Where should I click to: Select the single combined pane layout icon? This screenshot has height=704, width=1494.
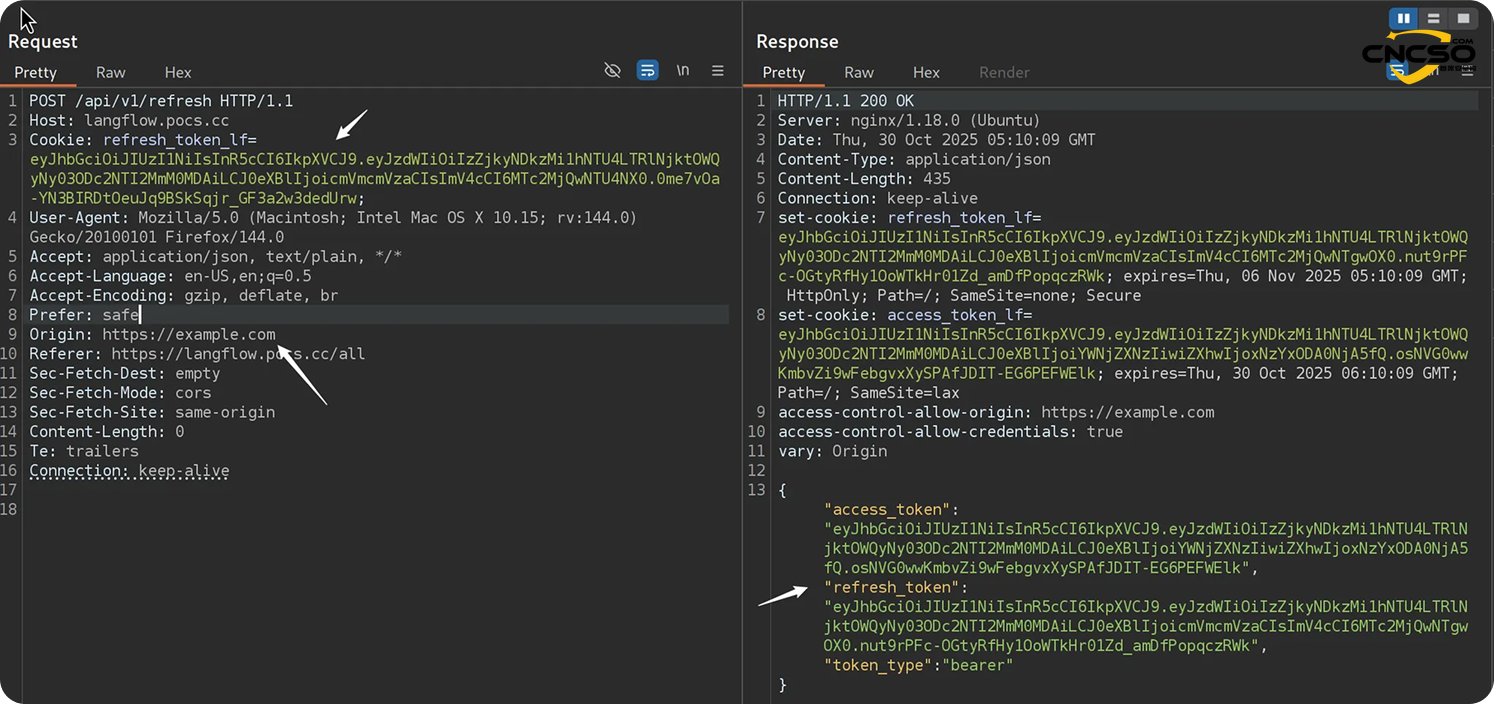tap(1463, 18)
